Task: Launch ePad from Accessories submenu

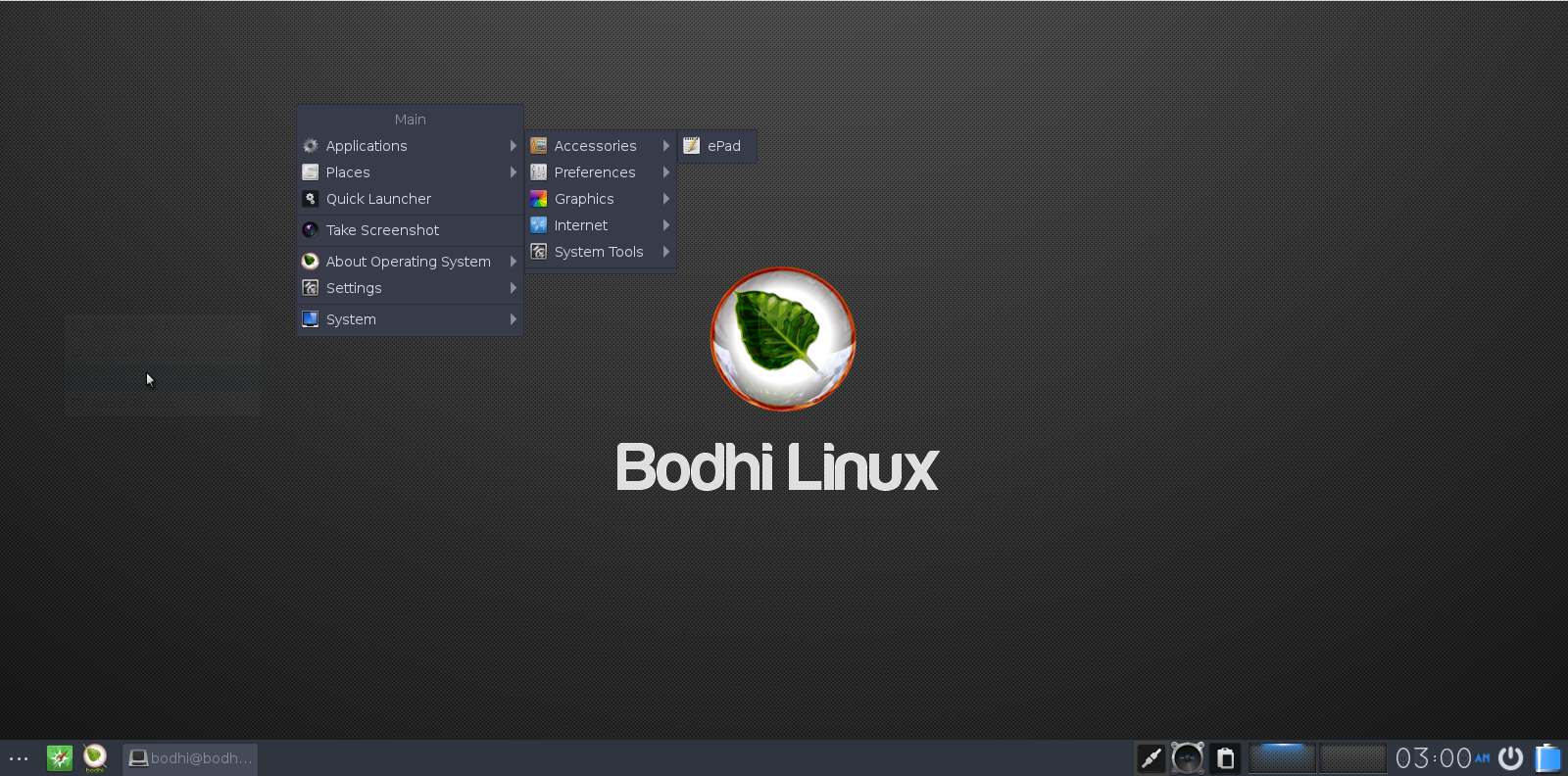Action: (x=717, y=146)
